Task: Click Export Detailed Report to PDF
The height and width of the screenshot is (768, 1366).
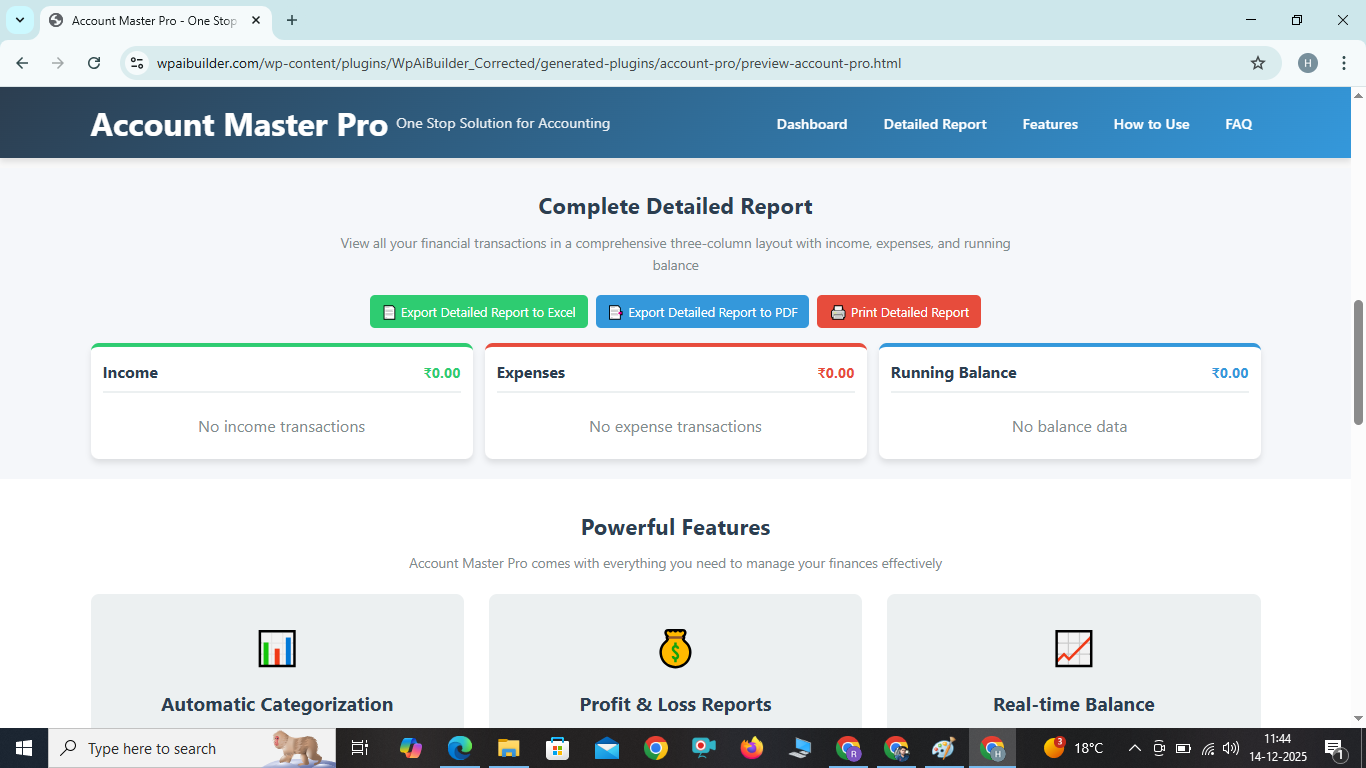Action: point(702,311)
